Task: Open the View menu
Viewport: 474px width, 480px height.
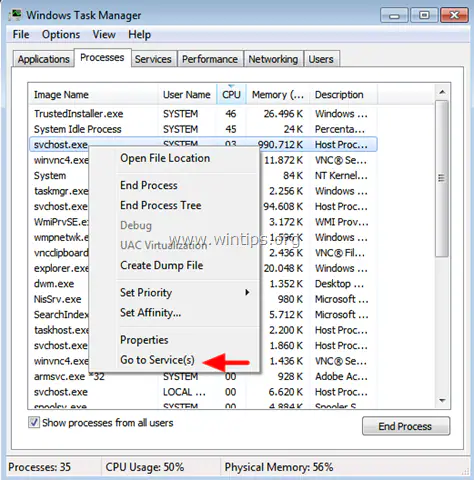Action: coord(104,34)
